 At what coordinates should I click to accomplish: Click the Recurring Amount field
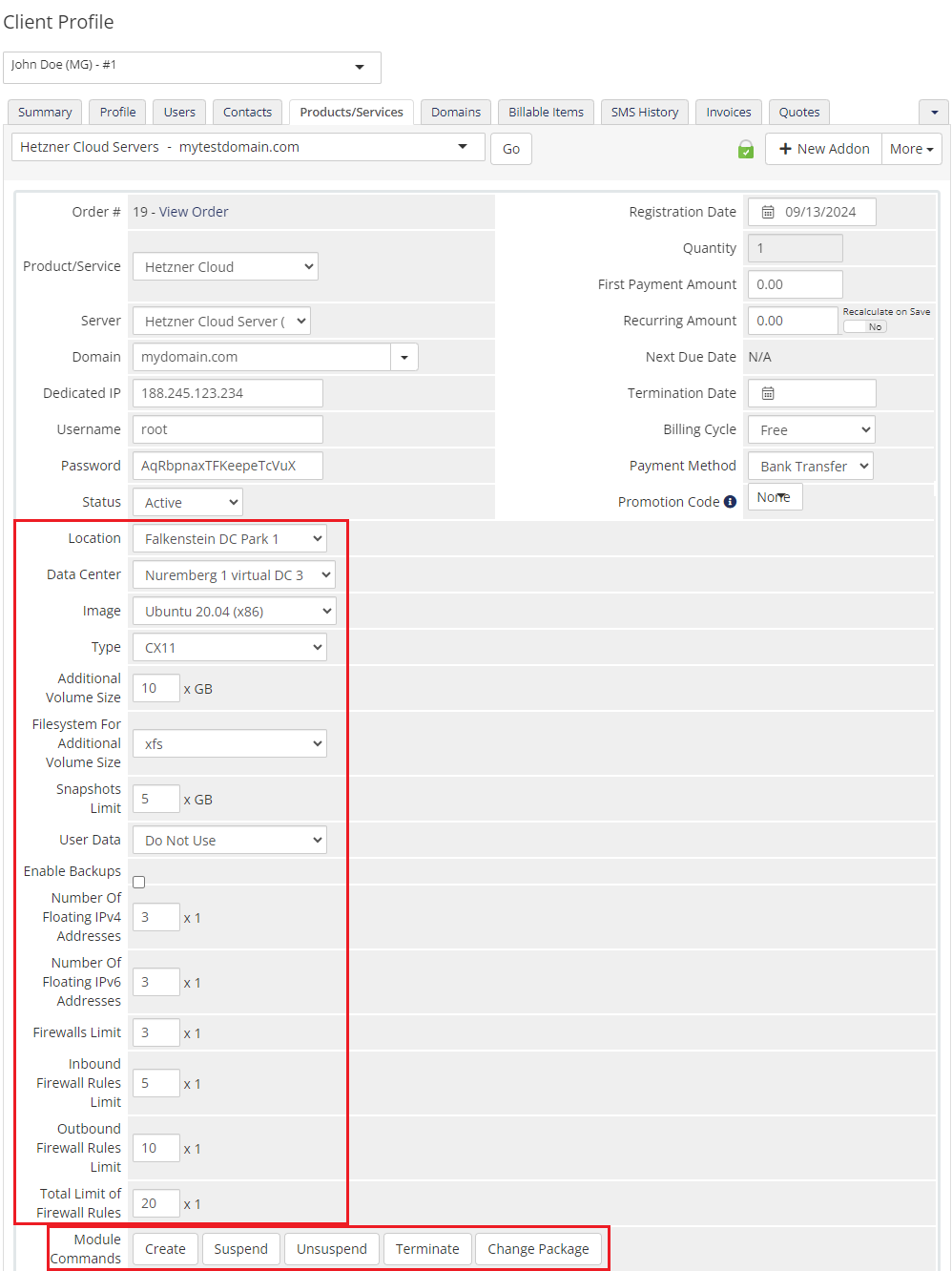(x=793, y=321)
